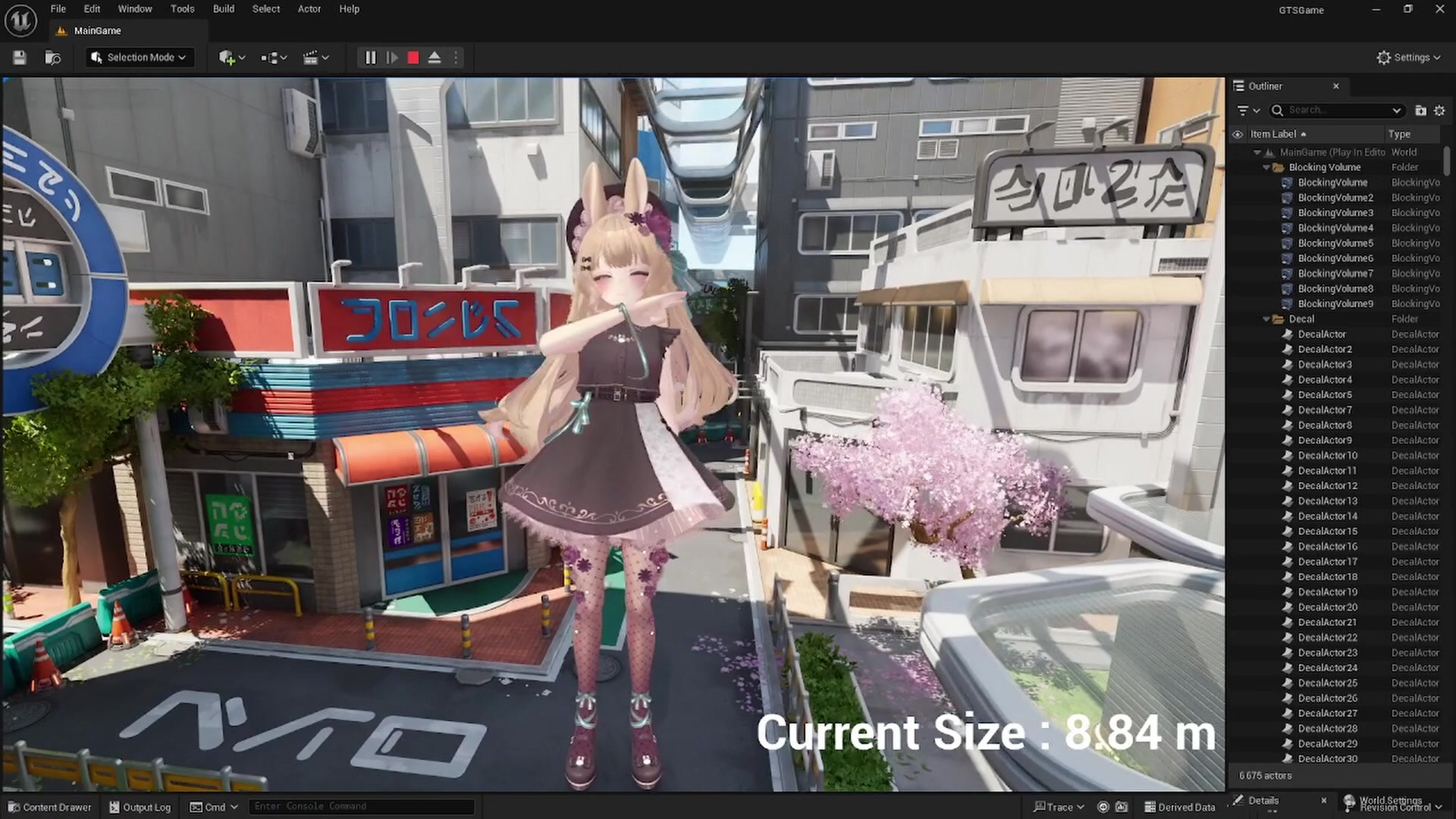Open the Outliner settings gear
This screenshot has height=819, width=1456.
coord(1439,111)
